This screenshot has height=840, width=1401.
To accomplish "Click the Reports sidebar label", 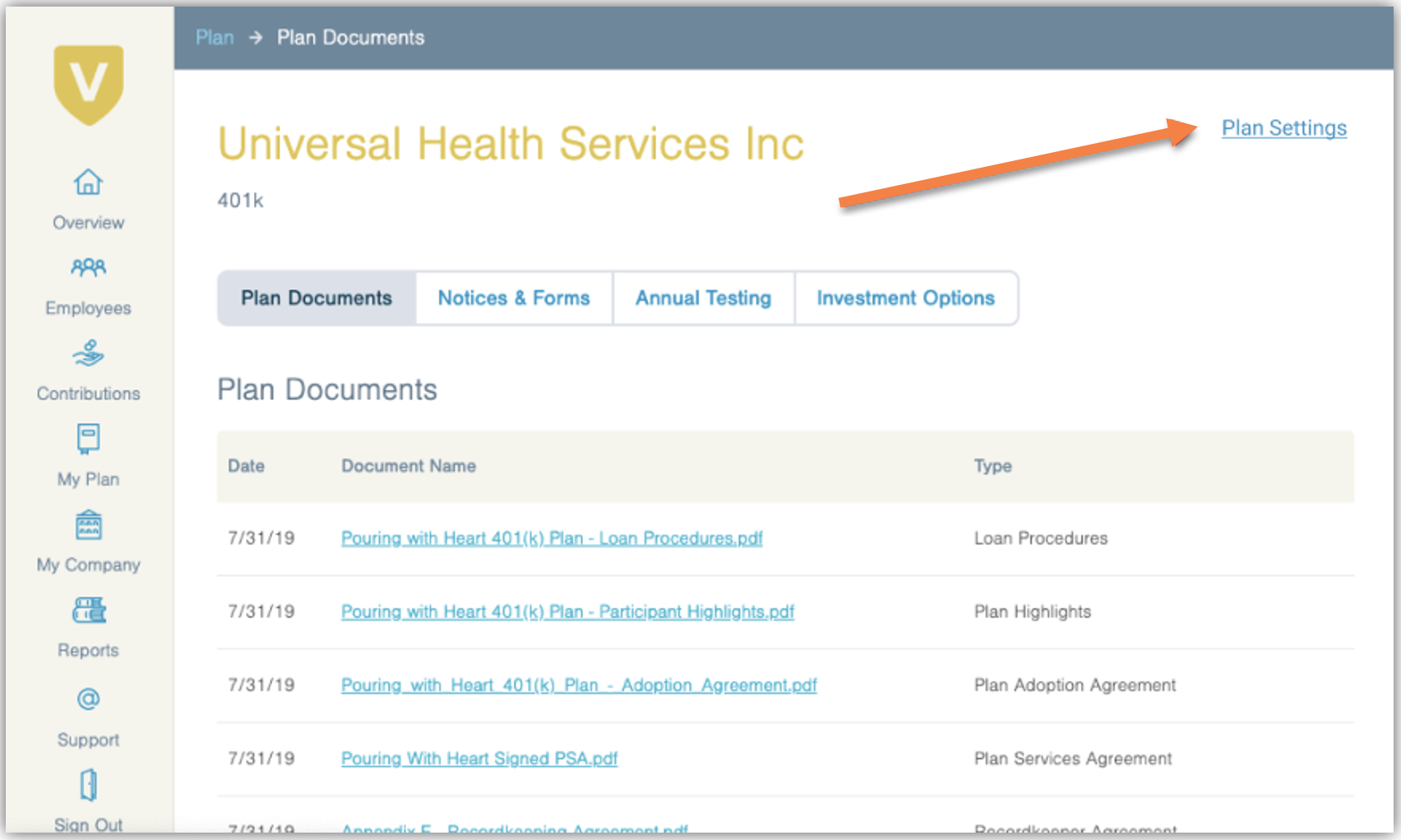I will point(88,650).
